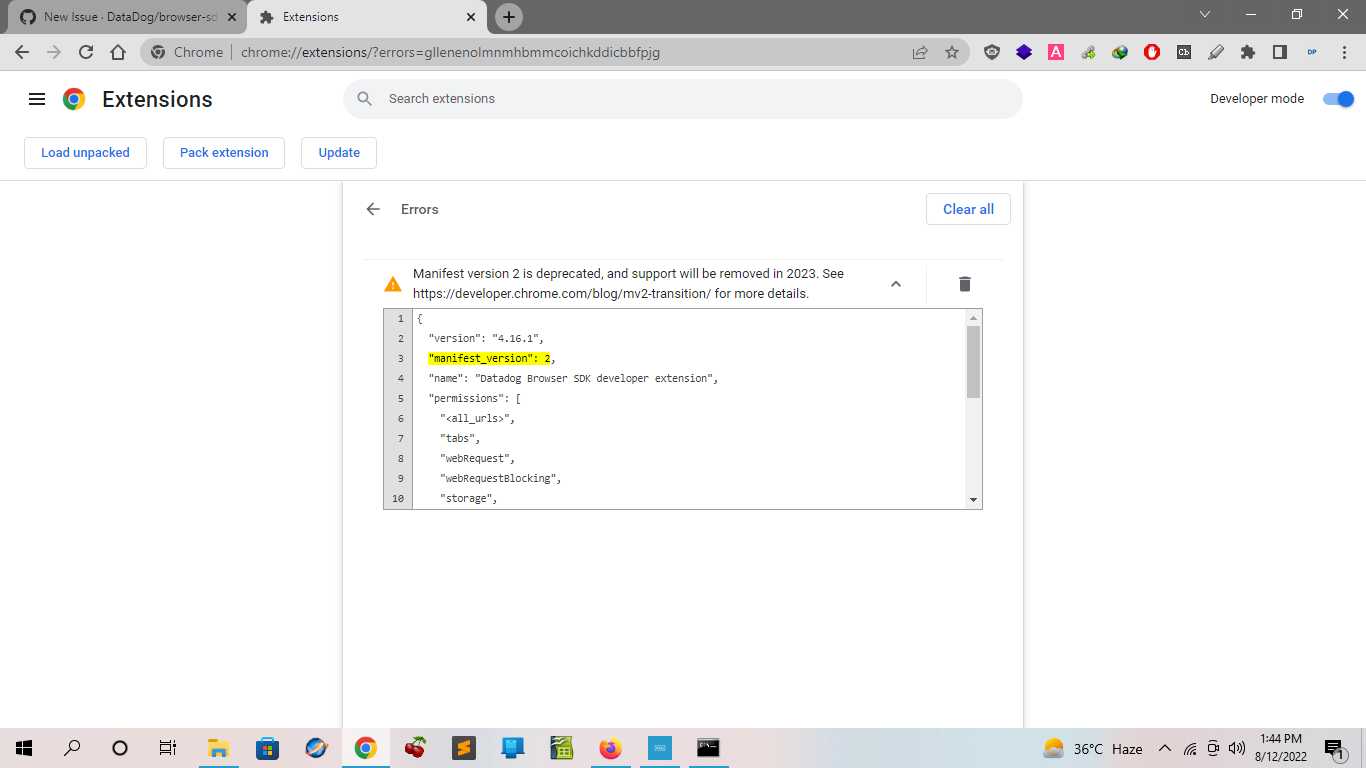The height and width of the screenshot is (768, 1366).
Task: Click the AdBlock stop-hand extension icon
Action: pyautogui.click(x=1152, y=52)
